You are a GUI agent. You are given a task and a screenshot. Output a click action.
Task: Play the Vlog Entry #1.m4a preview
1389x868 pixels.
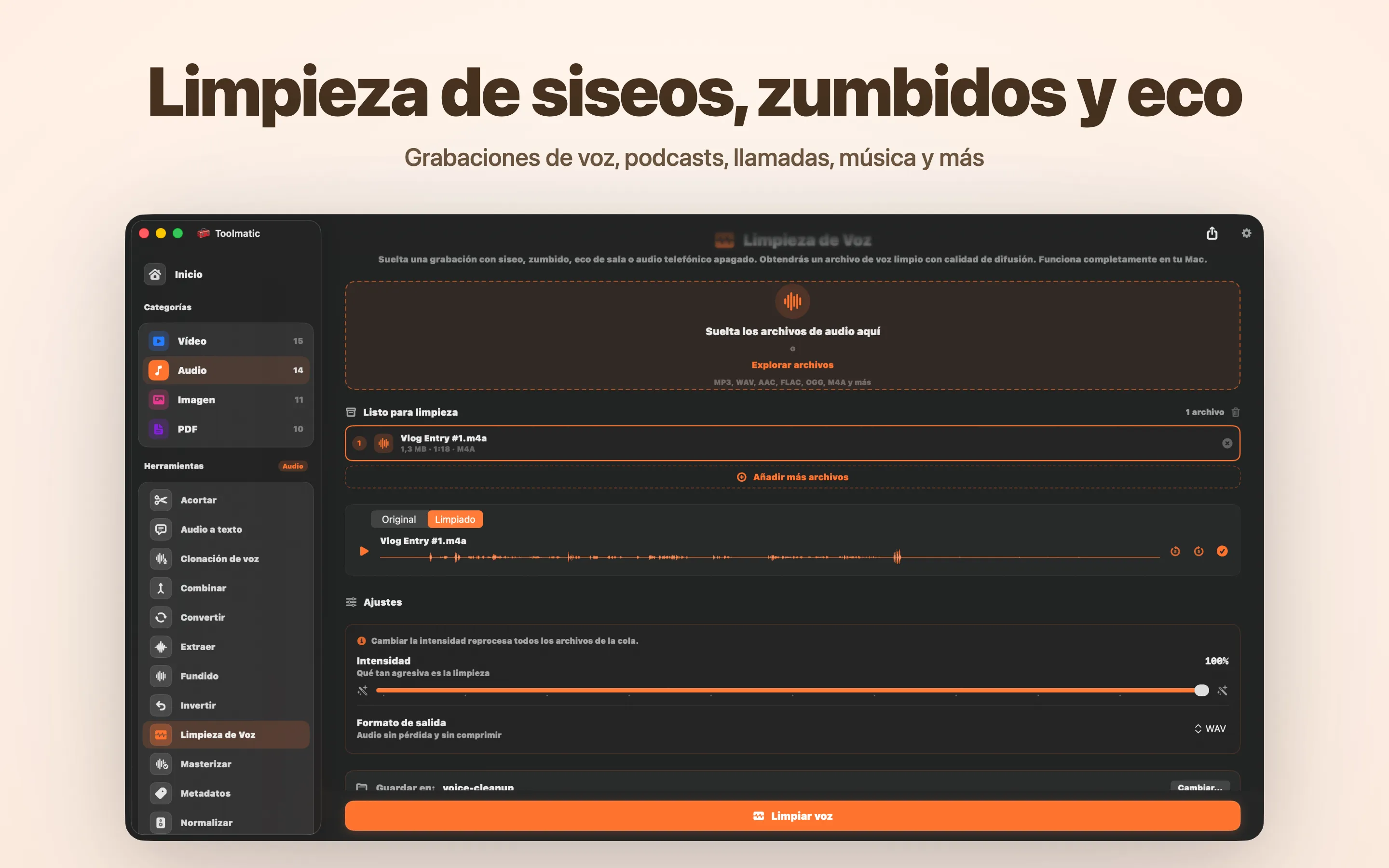pos(364,551)
